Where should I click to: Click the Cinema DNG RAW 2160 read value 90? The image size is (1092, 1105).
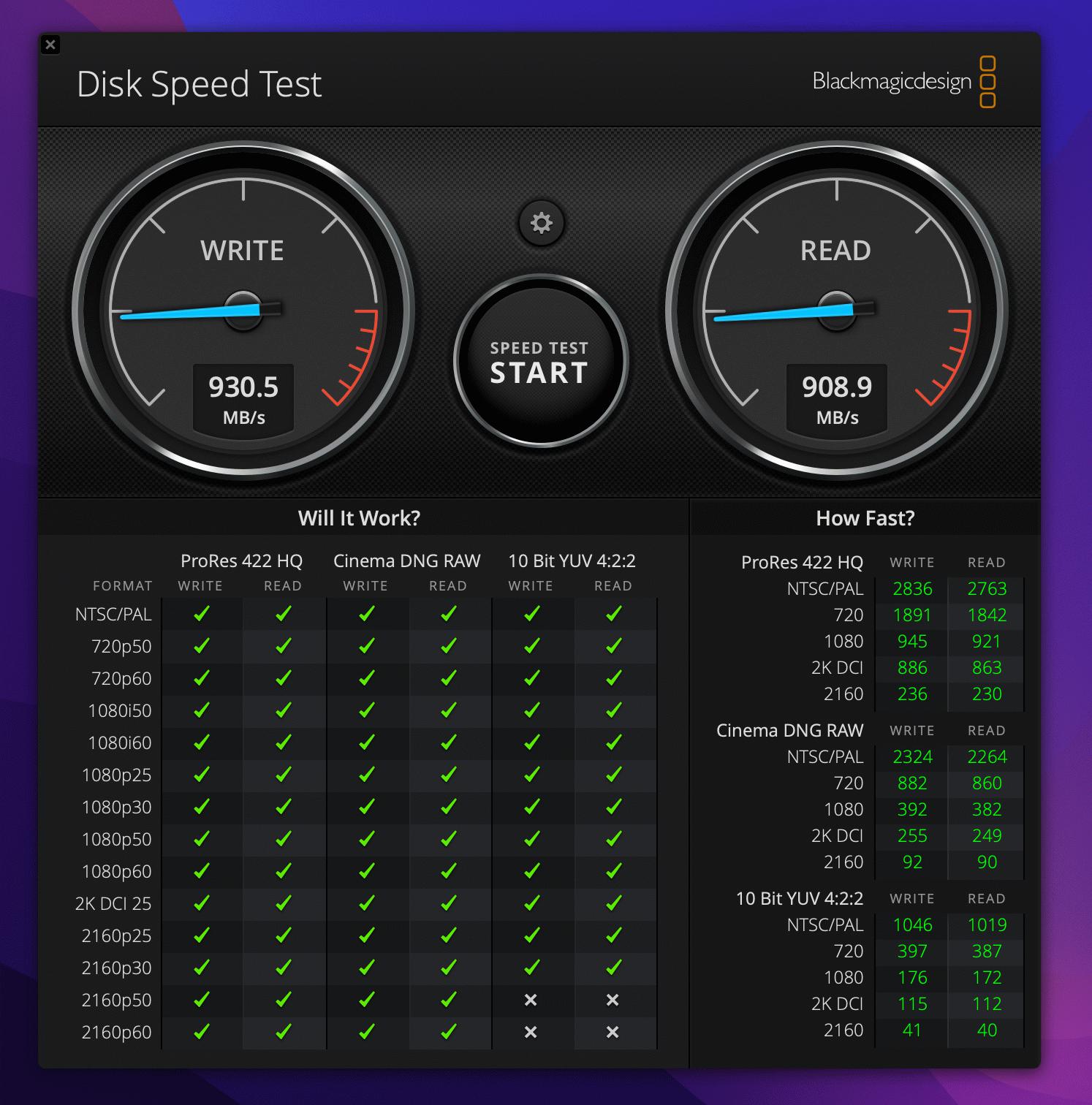point(987,862)
